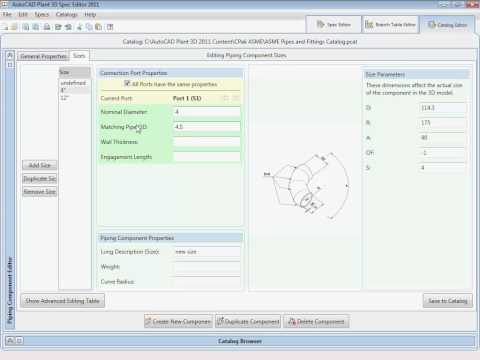Open the Specs menu

pos(42,14)
